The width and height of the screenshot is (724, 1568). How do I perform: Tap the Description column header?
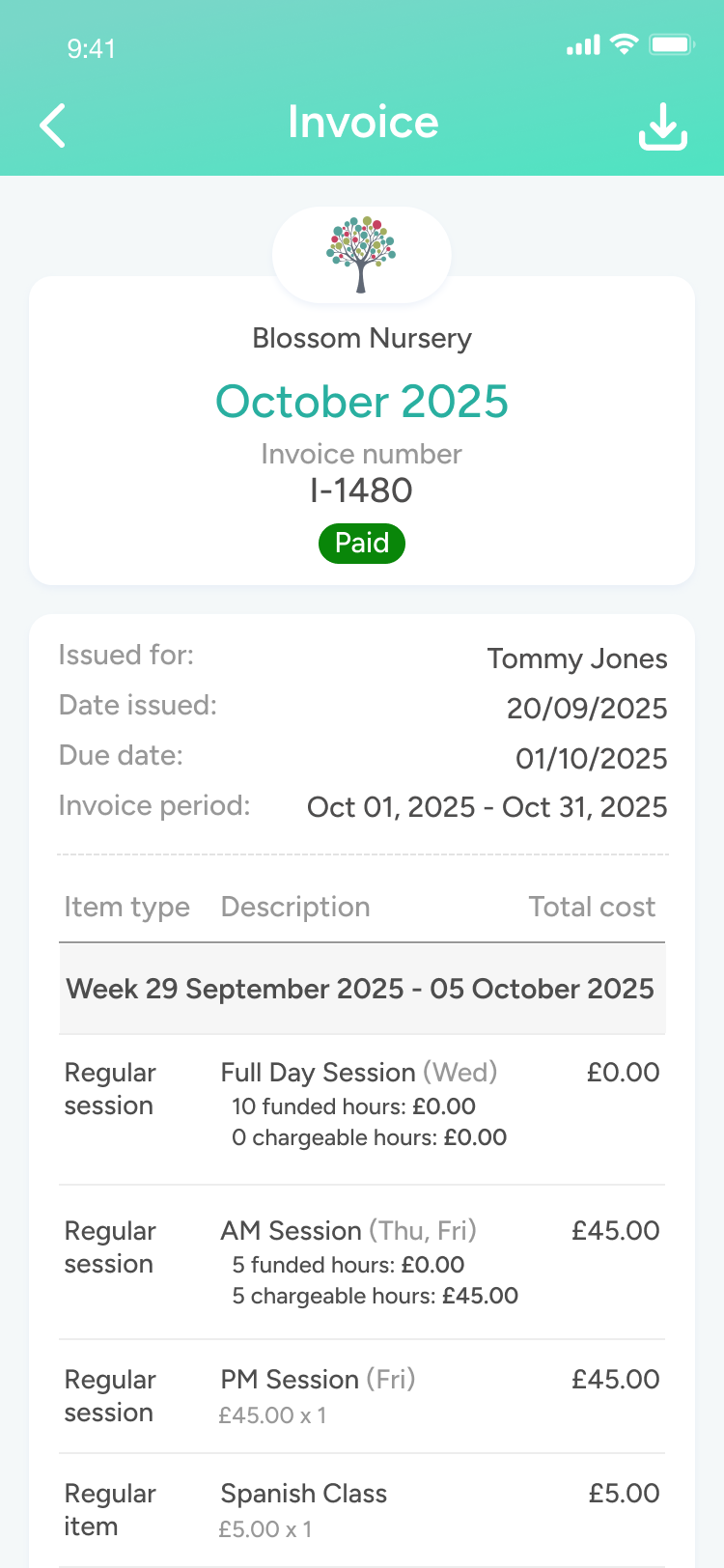295,907
